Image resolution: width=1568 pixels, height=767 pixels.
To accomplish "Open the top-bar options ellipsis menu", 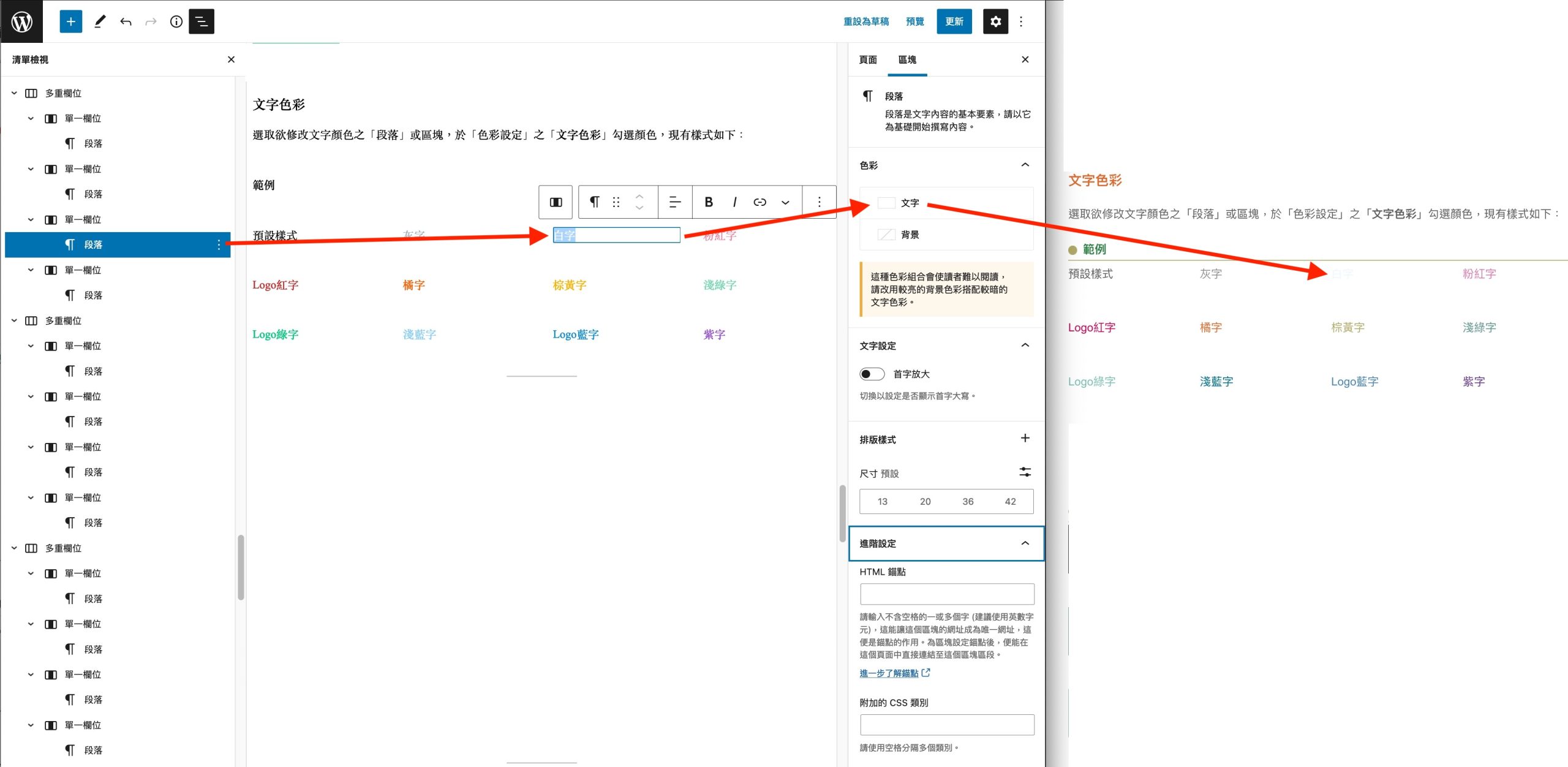I will pos(1021,21).
